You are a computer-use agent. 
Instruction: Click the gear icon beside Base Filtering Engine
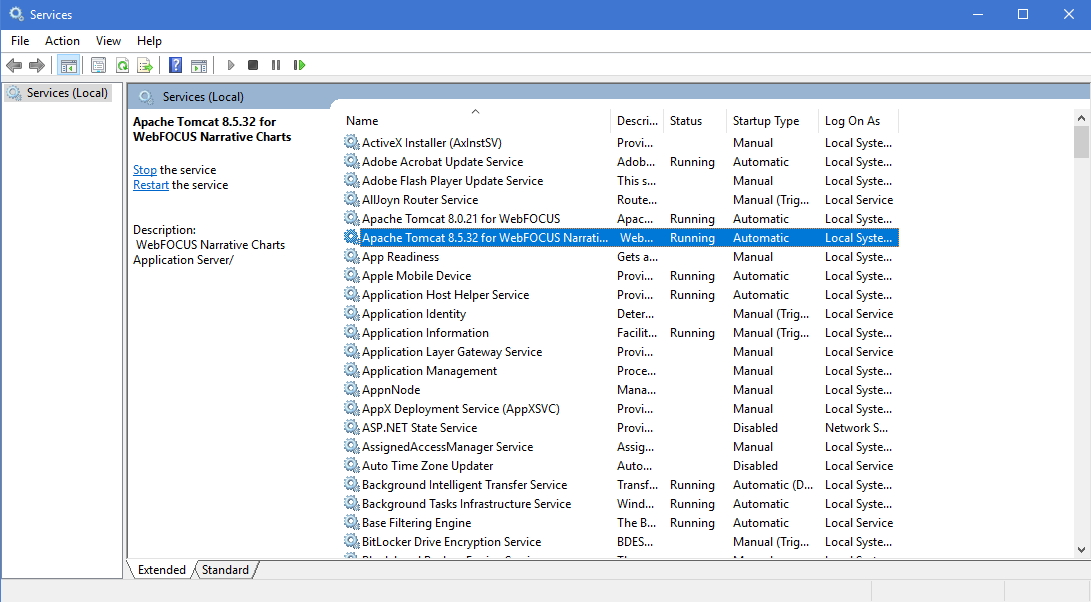351,523
